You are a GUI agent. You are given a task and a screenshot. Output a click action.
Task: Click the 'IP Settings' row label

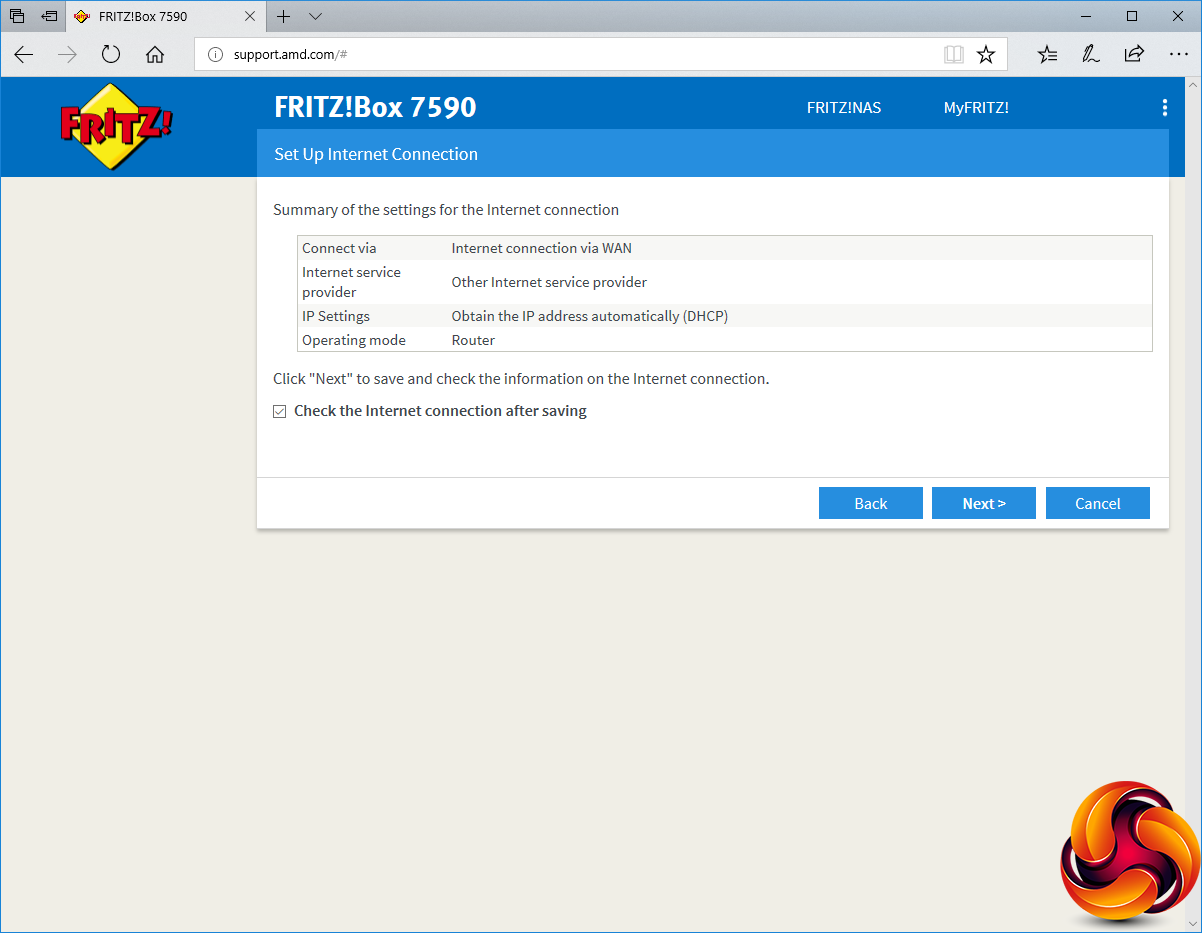(x=336, y=316)
